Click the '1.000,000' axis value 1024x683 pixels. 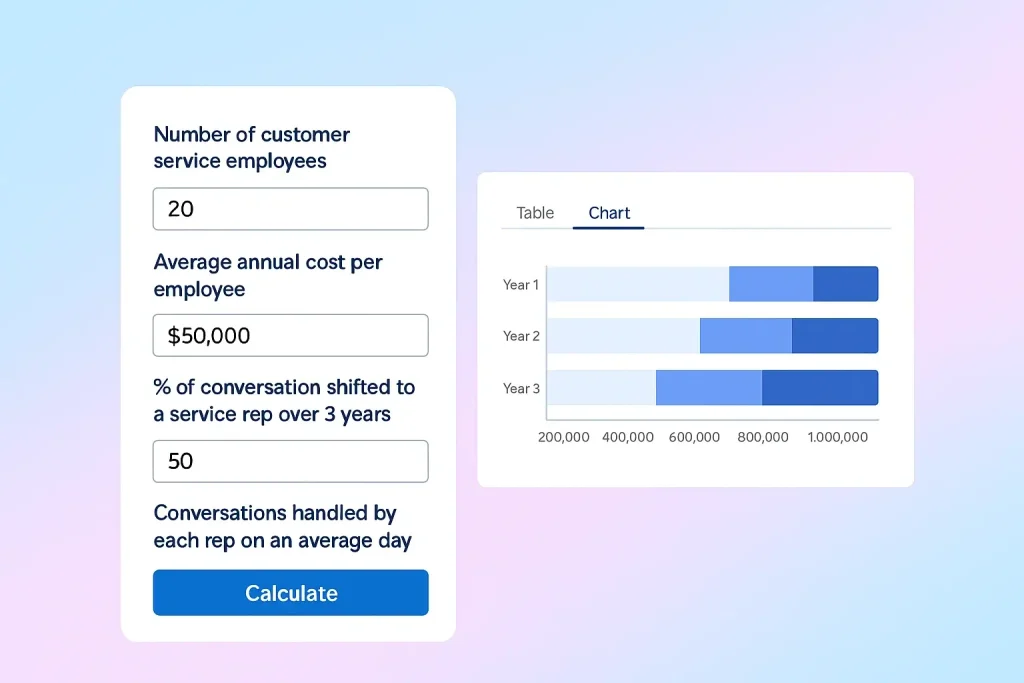click(838, 437)
